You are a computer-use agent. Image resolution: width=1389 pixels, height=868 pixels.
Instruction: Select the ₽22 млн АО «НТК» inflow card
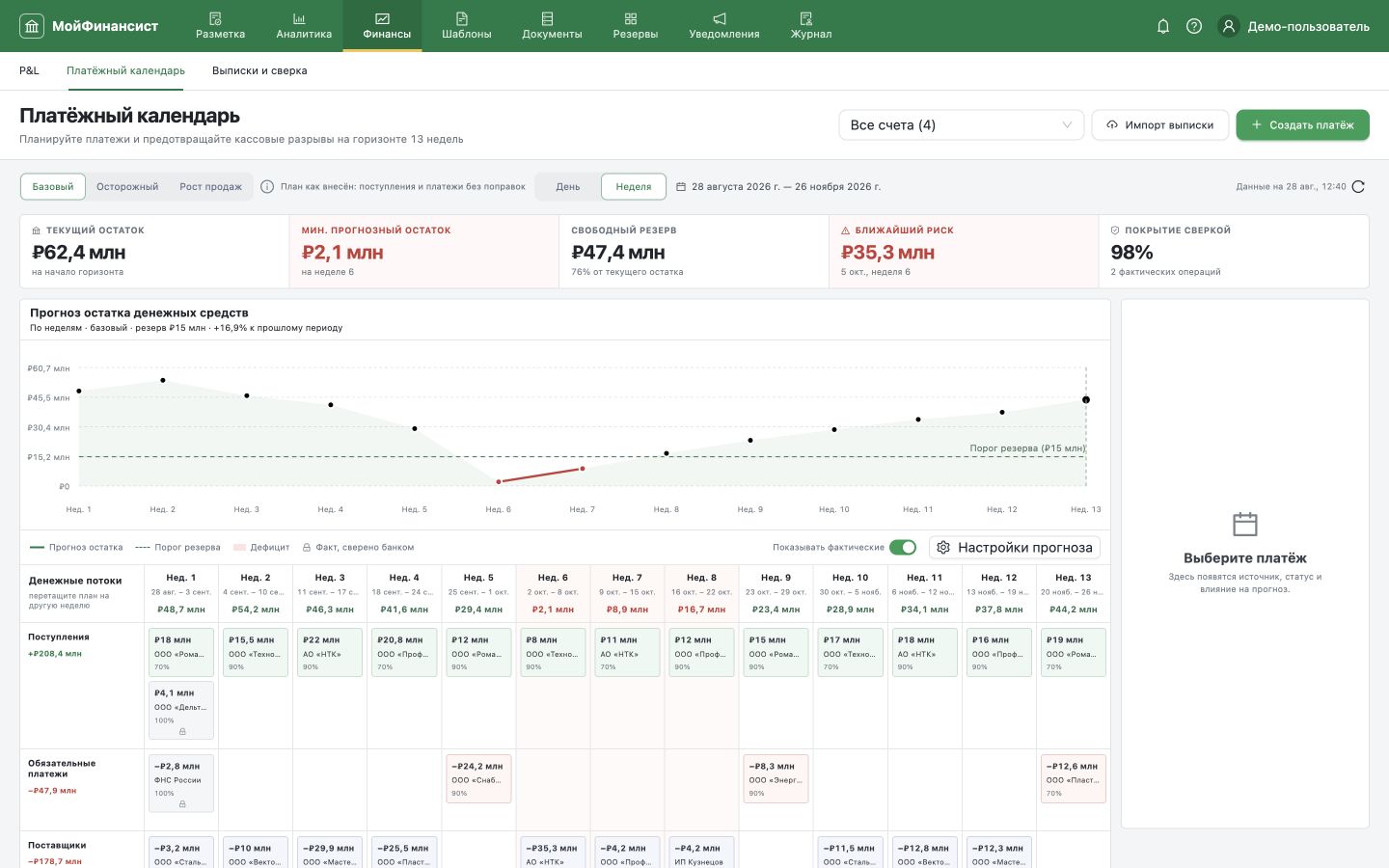click(x=330, y=653)
